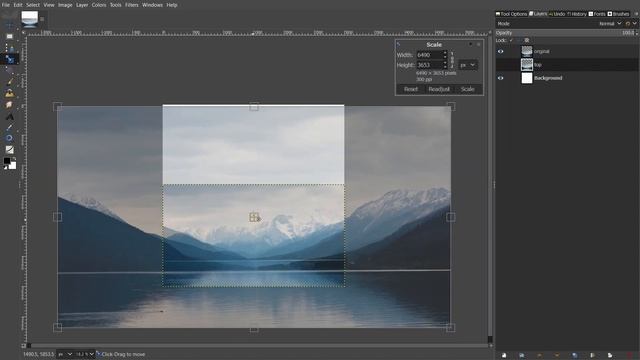Switch to the Fonts tab
Image resolution: width=640 pixels, height=360 pixels.
(597, 14)
